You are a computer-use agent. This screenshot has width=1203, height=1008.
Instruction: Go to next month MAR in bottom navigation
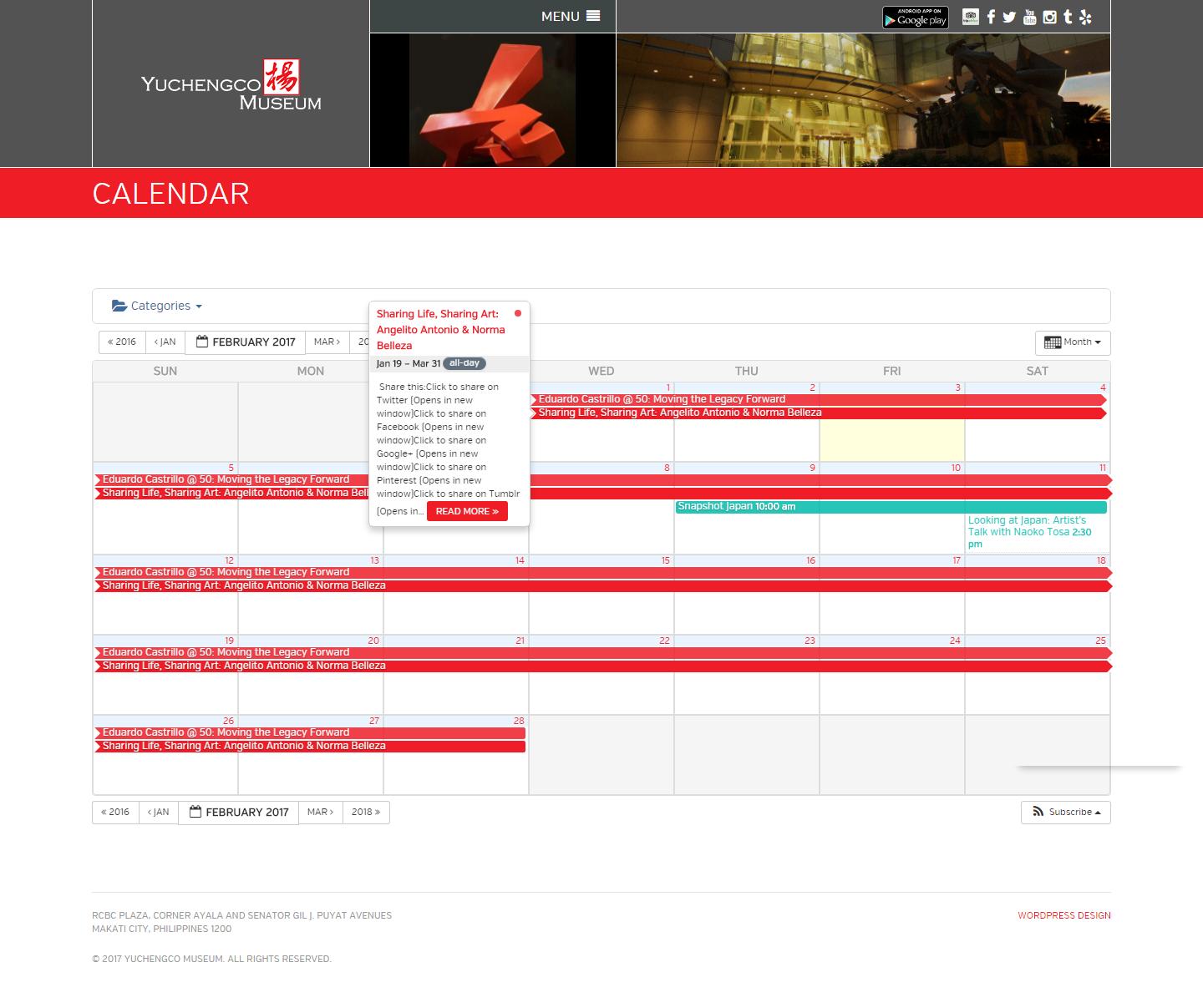(320, 813)
